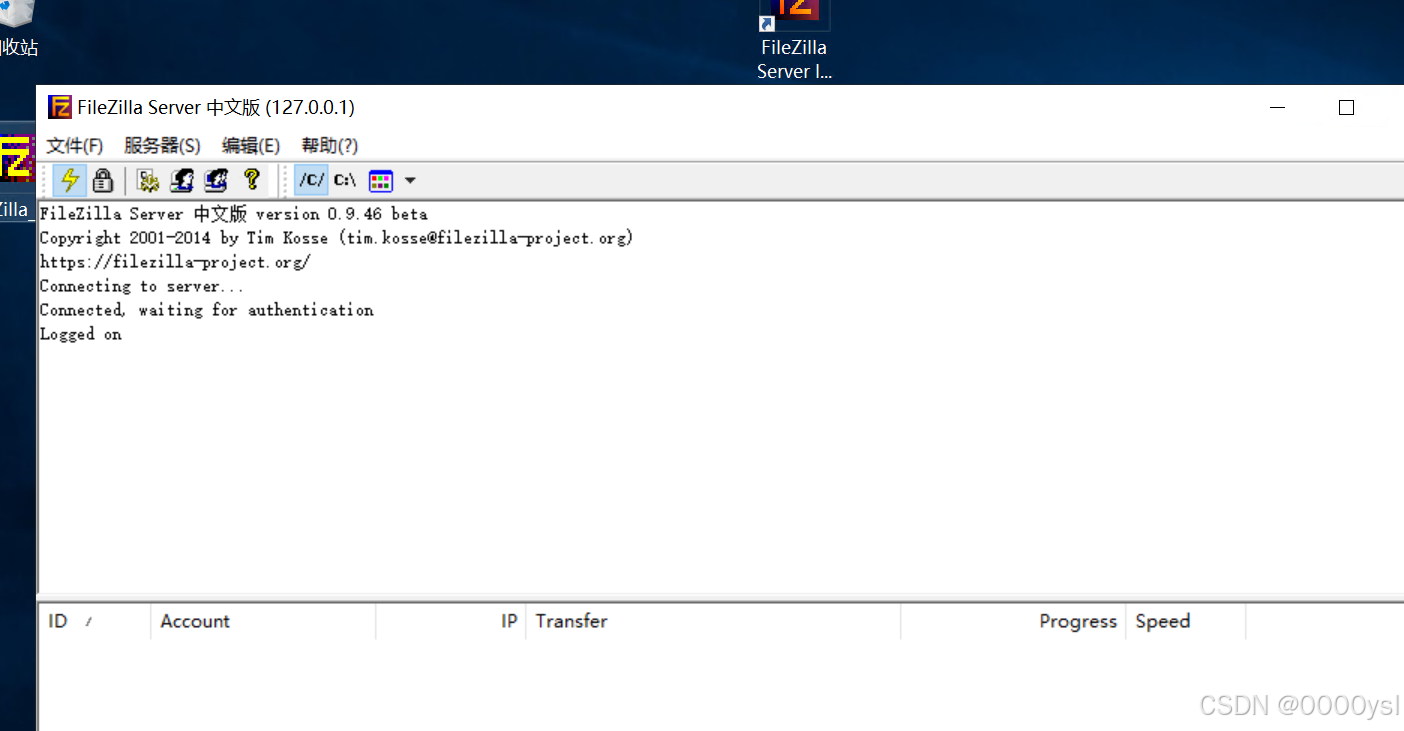Click FileZilla Server title bar app icon
Screen dimensions: 1404x731
(60, 107)
